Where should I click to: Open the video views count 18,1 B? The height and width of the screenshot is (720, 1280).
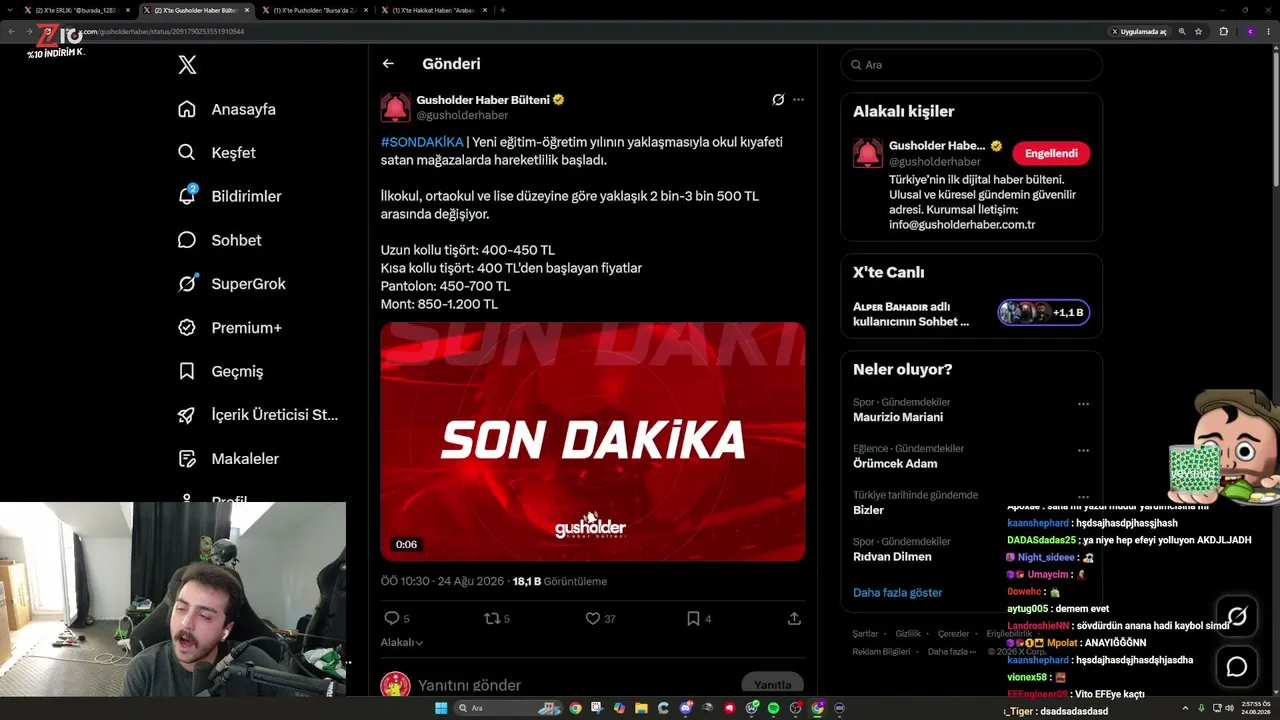pyautogui.click(x=559, y=581)
